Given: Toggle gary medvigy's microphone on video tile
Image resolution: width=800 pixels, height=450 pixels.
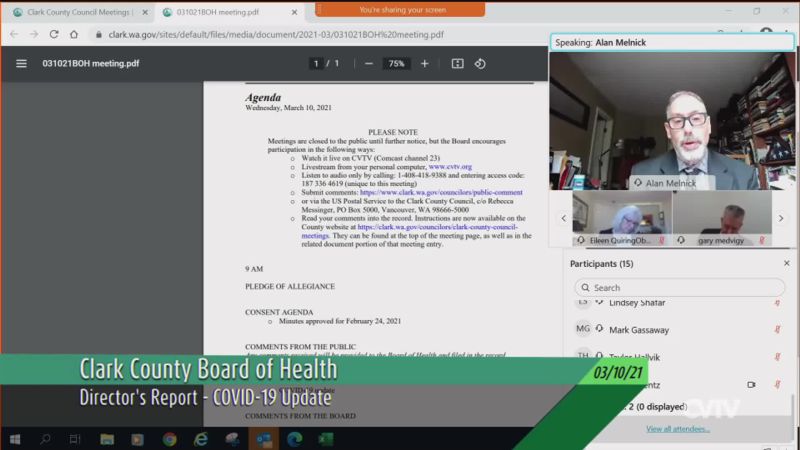Looking at the screenshot, I should tap(762, 240).
